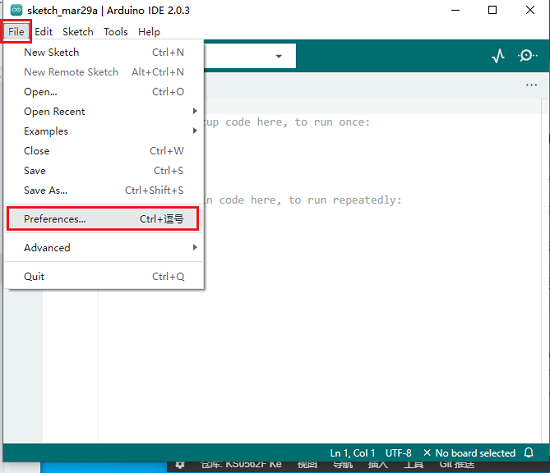Choose Preferences... from File menu
The image size is (550, 473).
(103, 219)
